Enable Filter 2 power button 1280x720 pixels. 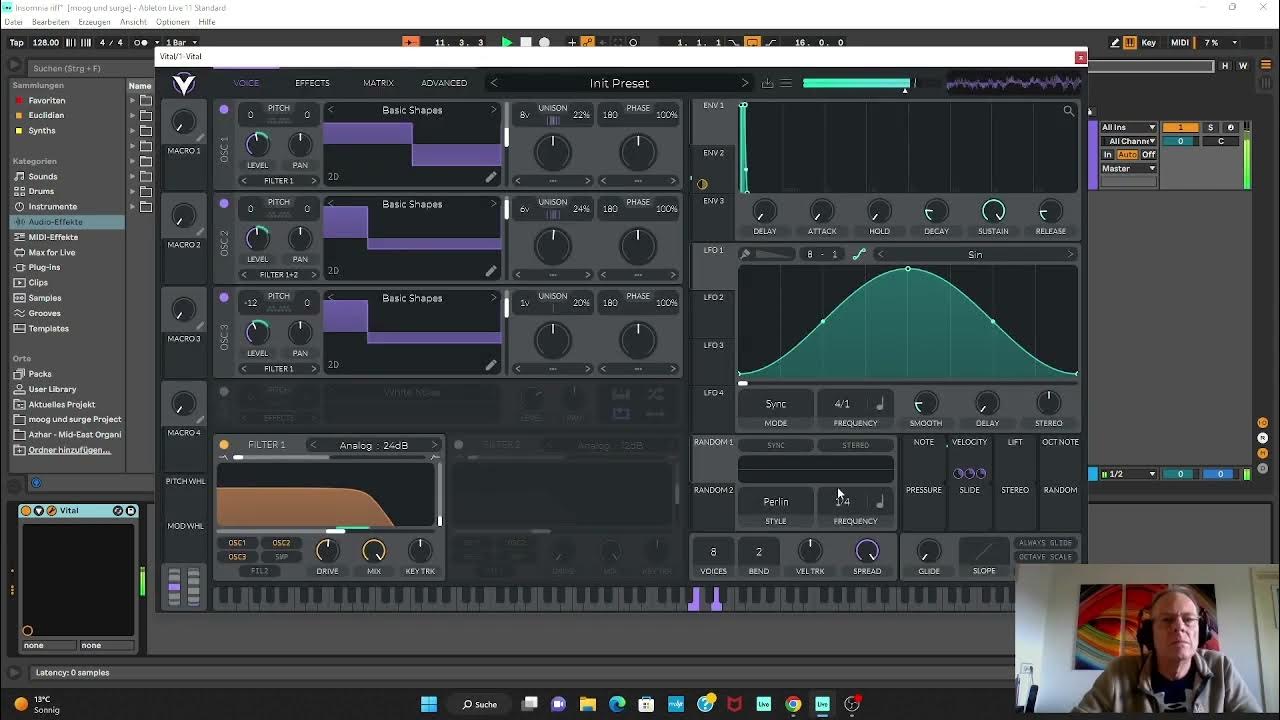459,445
